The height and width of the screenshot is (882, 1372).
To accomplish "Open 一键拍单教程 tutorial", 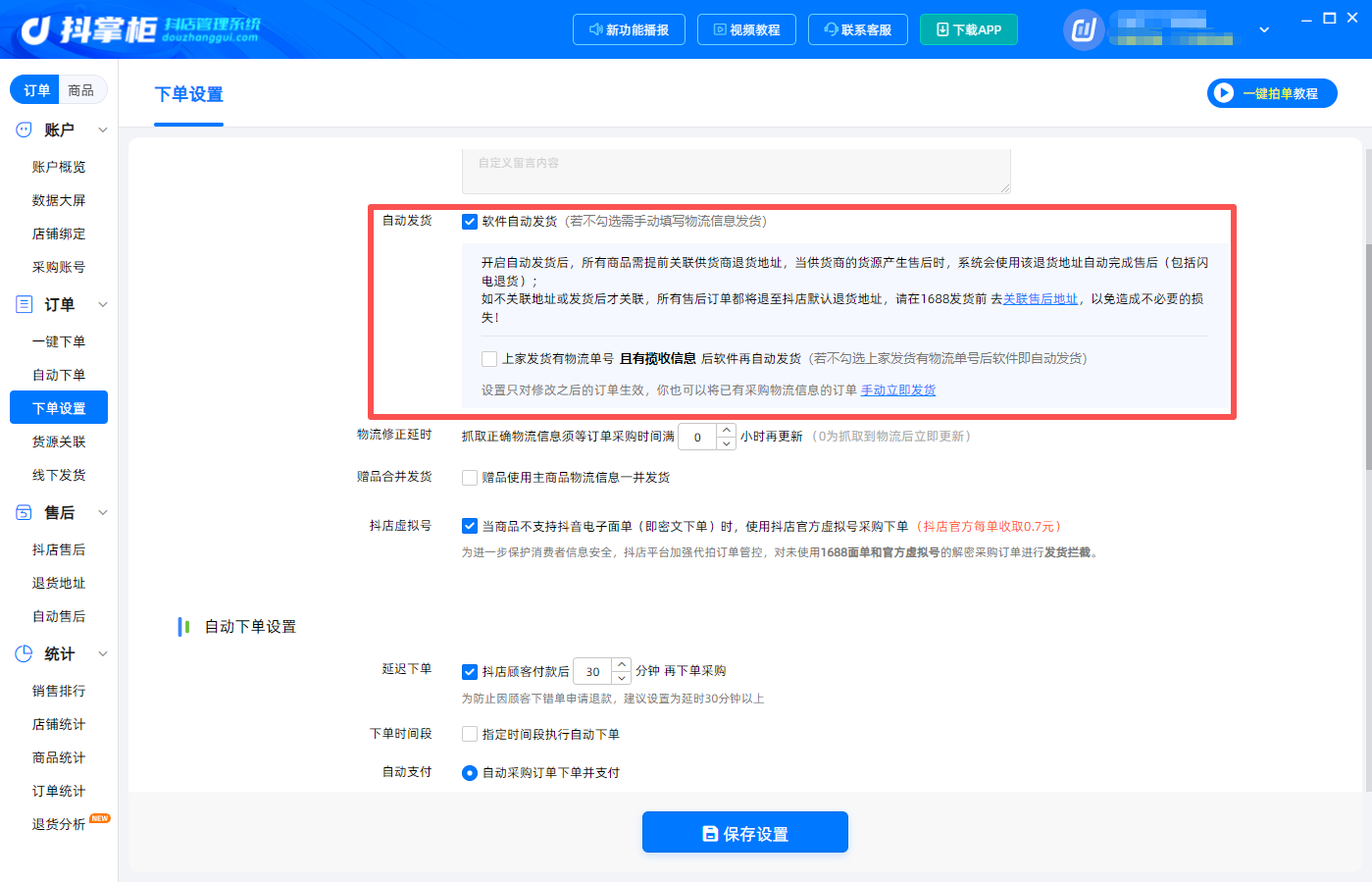I will pos(1272,93).
